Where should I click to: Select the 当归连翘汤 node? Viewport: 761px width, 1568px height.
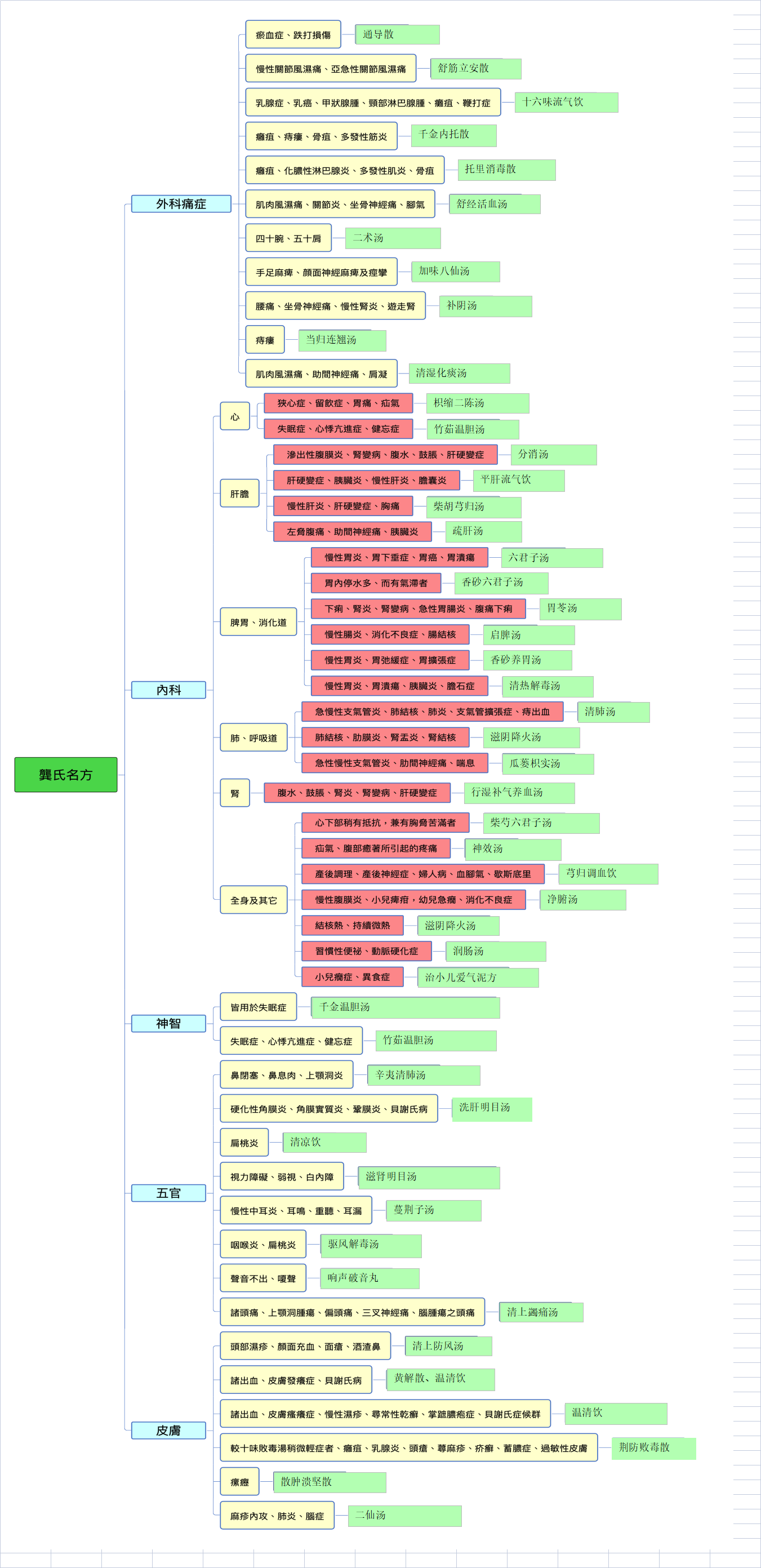click(x=342, y=340)
